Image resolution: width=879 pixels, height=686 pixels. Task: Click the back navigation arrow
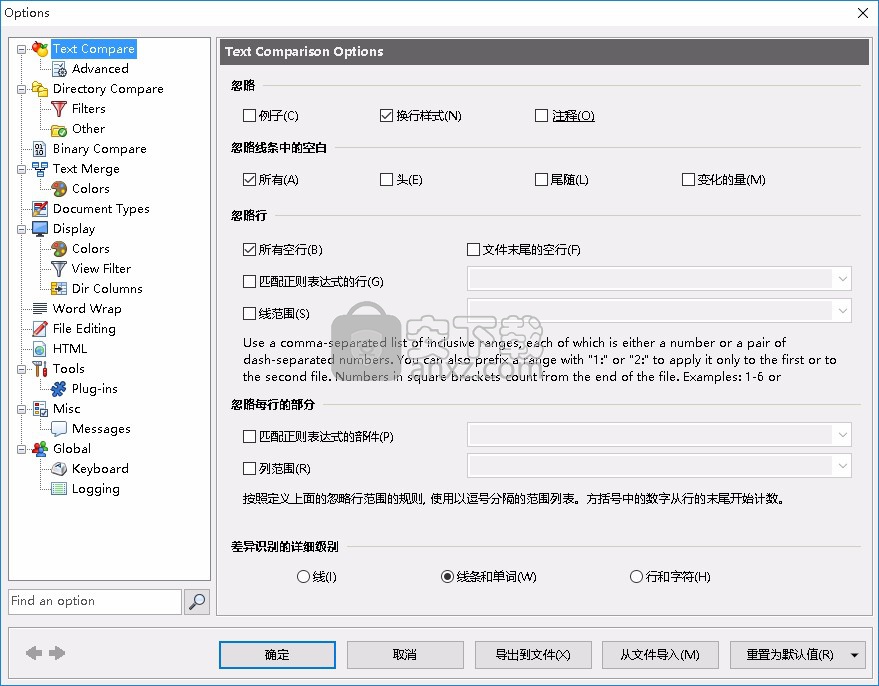pos(34,653)
